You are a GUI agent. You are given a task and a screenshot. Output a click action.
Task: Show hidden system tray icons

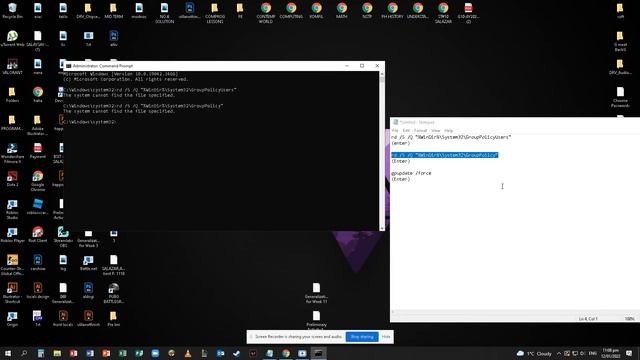559,353
